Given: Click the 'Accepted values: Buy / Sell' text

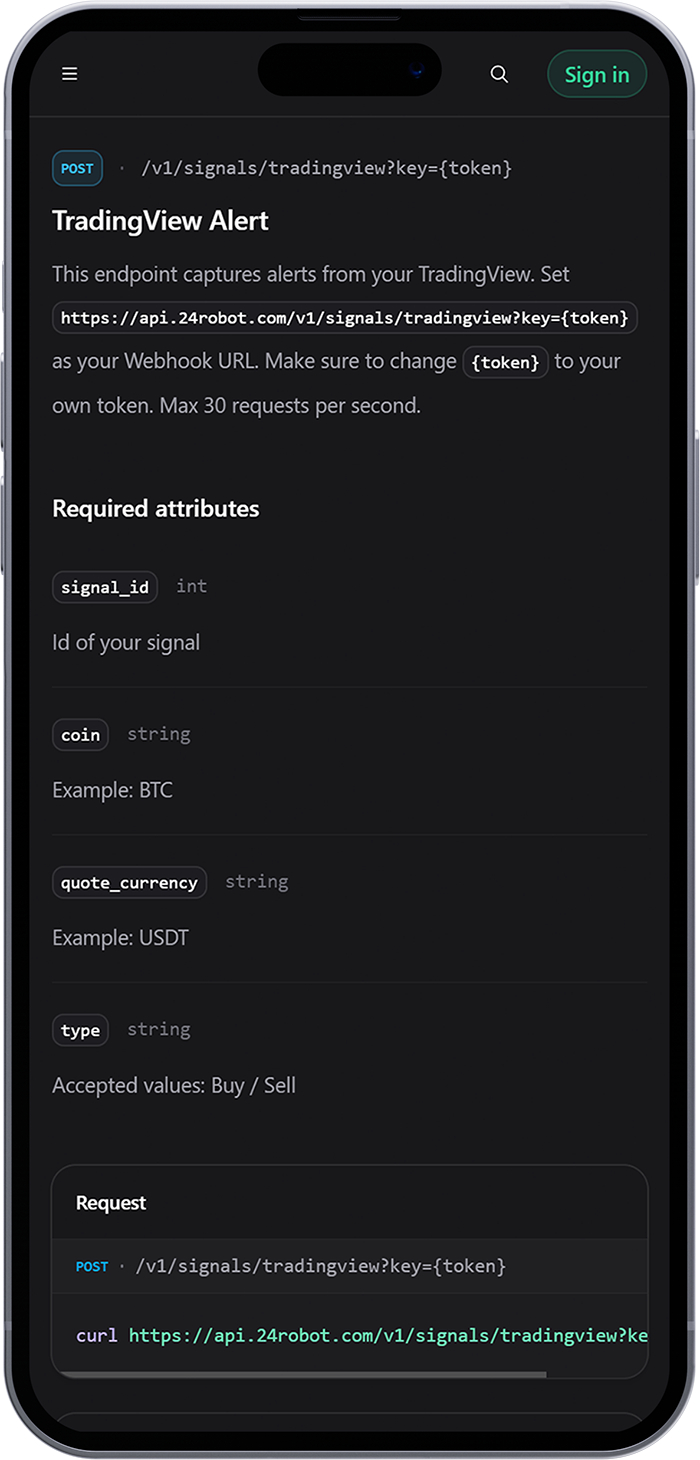Looking at the screenshot, I should 174,1085.
